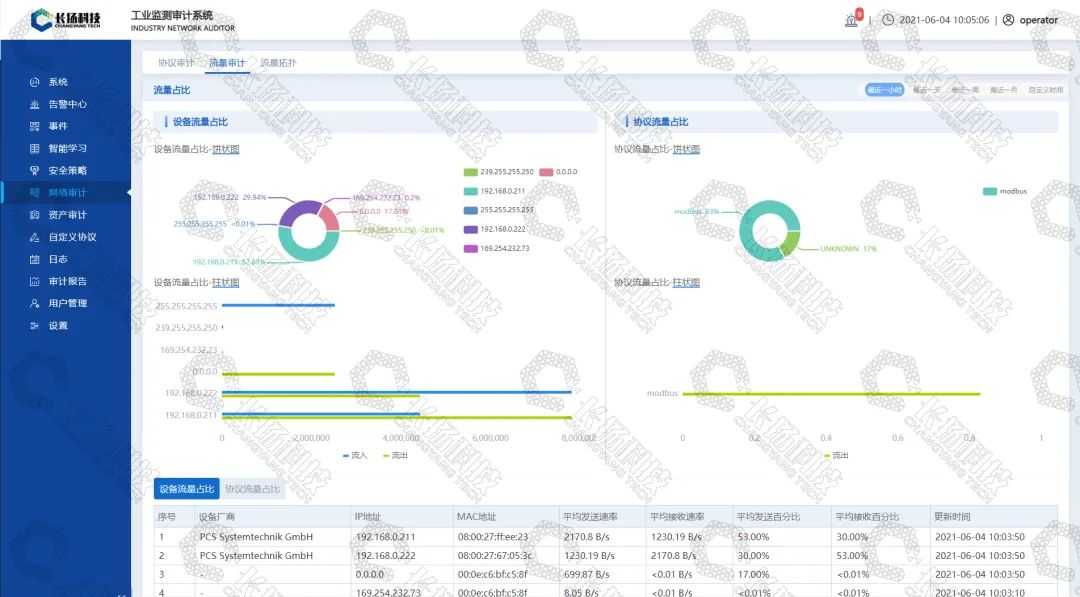Open the alarm bell notification icon
The image size is (1080, 597).
click(851, 20)
